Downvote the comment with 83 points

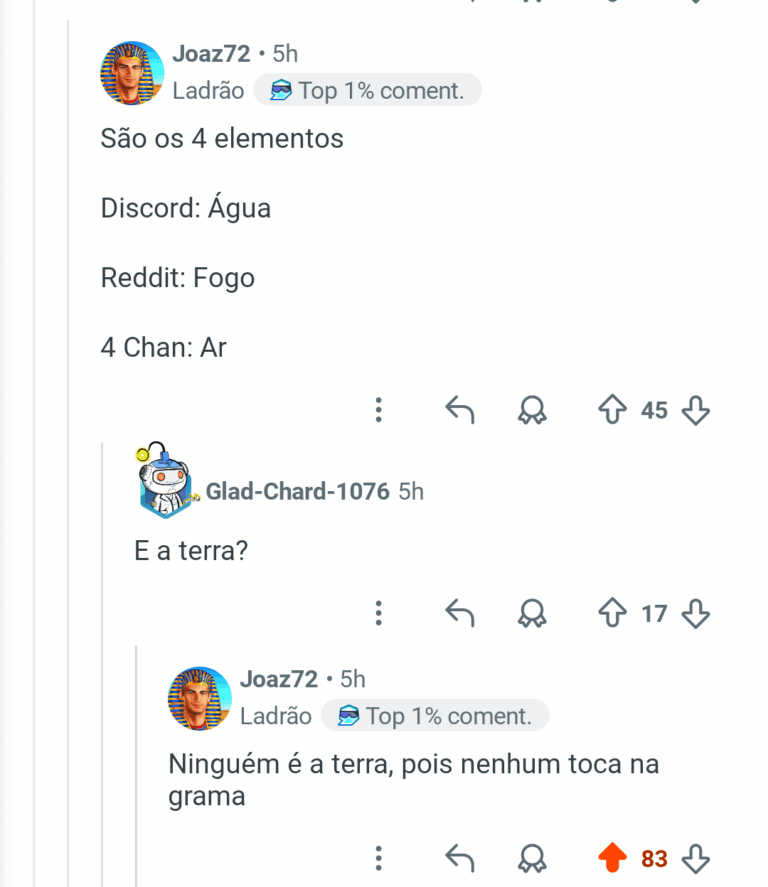pos(695,858)
